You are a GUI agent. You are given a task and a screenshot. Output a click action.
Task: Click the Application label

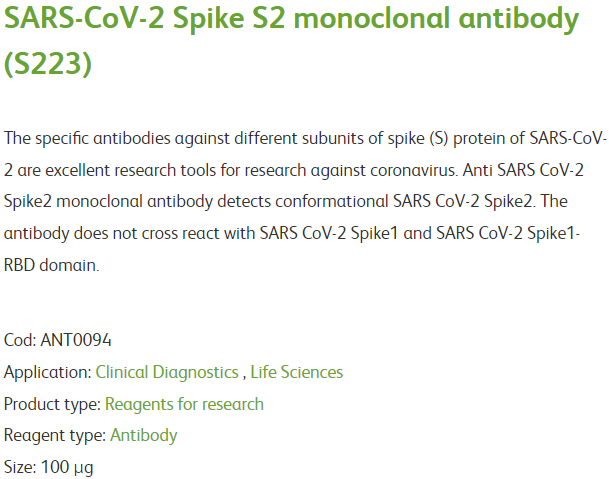[48, 372]
